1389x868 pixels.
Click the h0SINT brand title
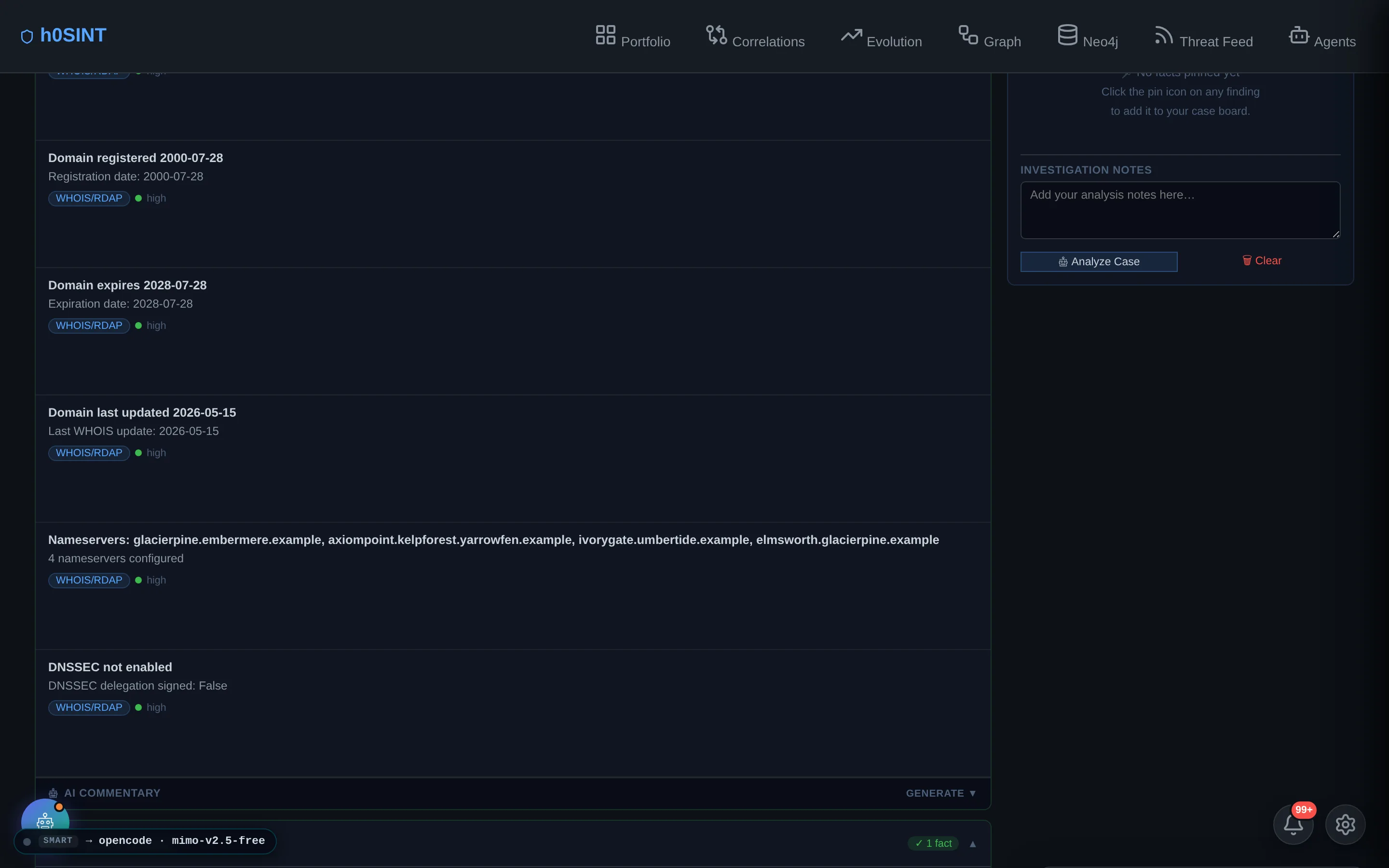coord(73,35)
